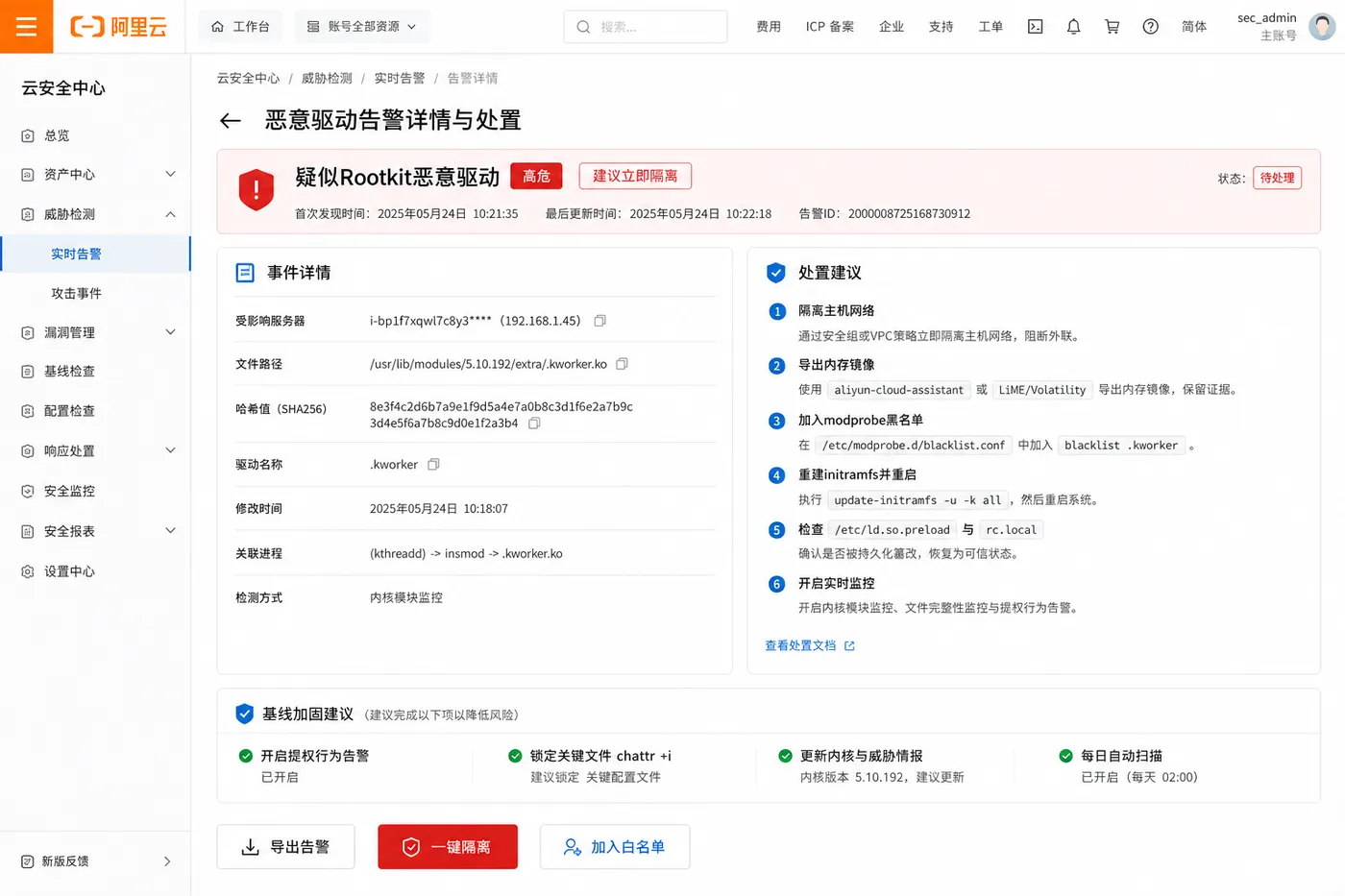Open the sec_admin user avatar
Image resolution: width=1345 pixels, height=896 pixels.
[1322, 27]
